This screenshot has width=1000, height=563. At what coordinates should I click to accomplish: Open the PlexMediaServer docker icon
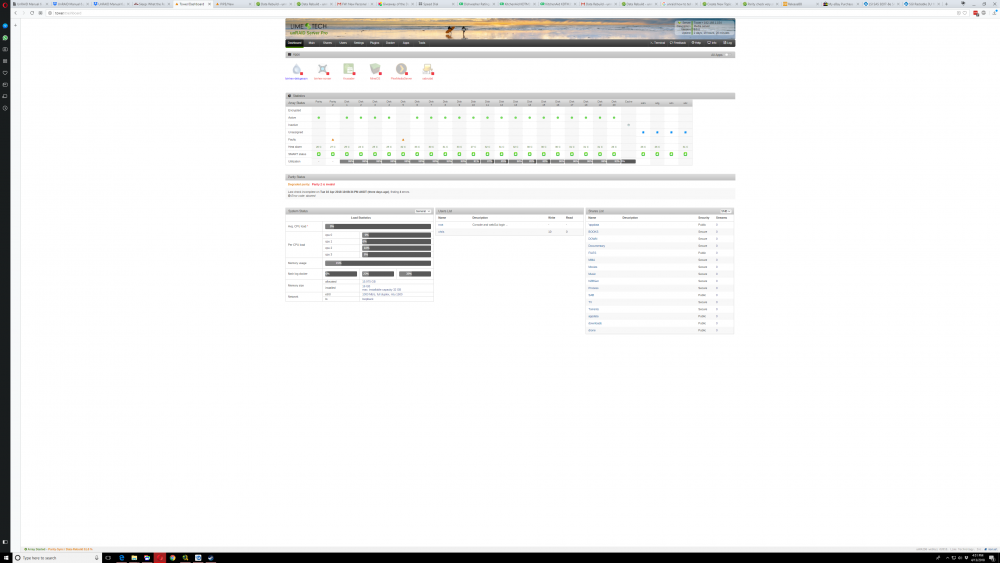coord(401,69)
